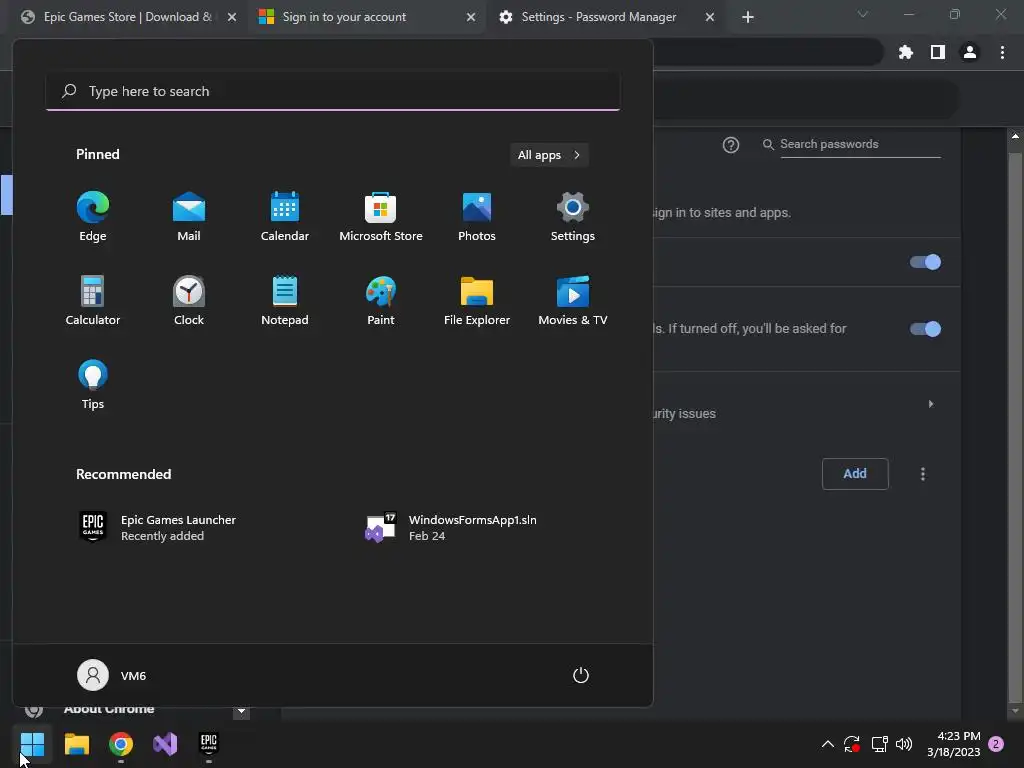This screenshot has height=768, width=1024.
Task: Switch to Chrome on the taskbar
Action: point(121,744)
